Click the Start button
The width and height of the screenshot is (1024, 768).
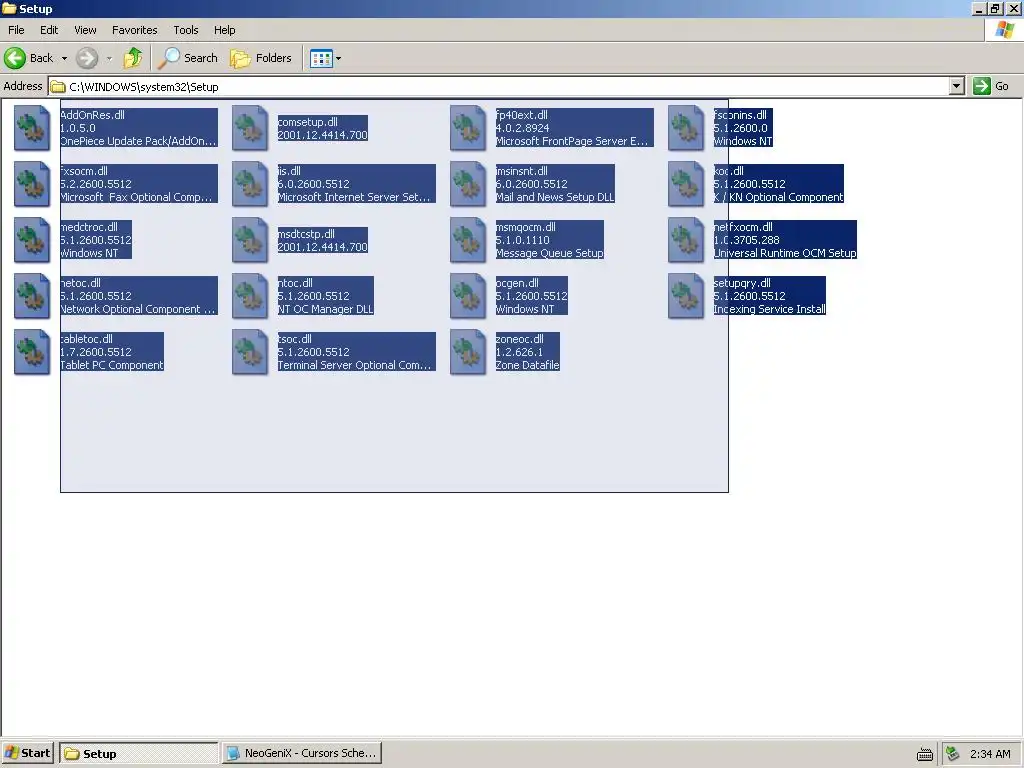28,753
